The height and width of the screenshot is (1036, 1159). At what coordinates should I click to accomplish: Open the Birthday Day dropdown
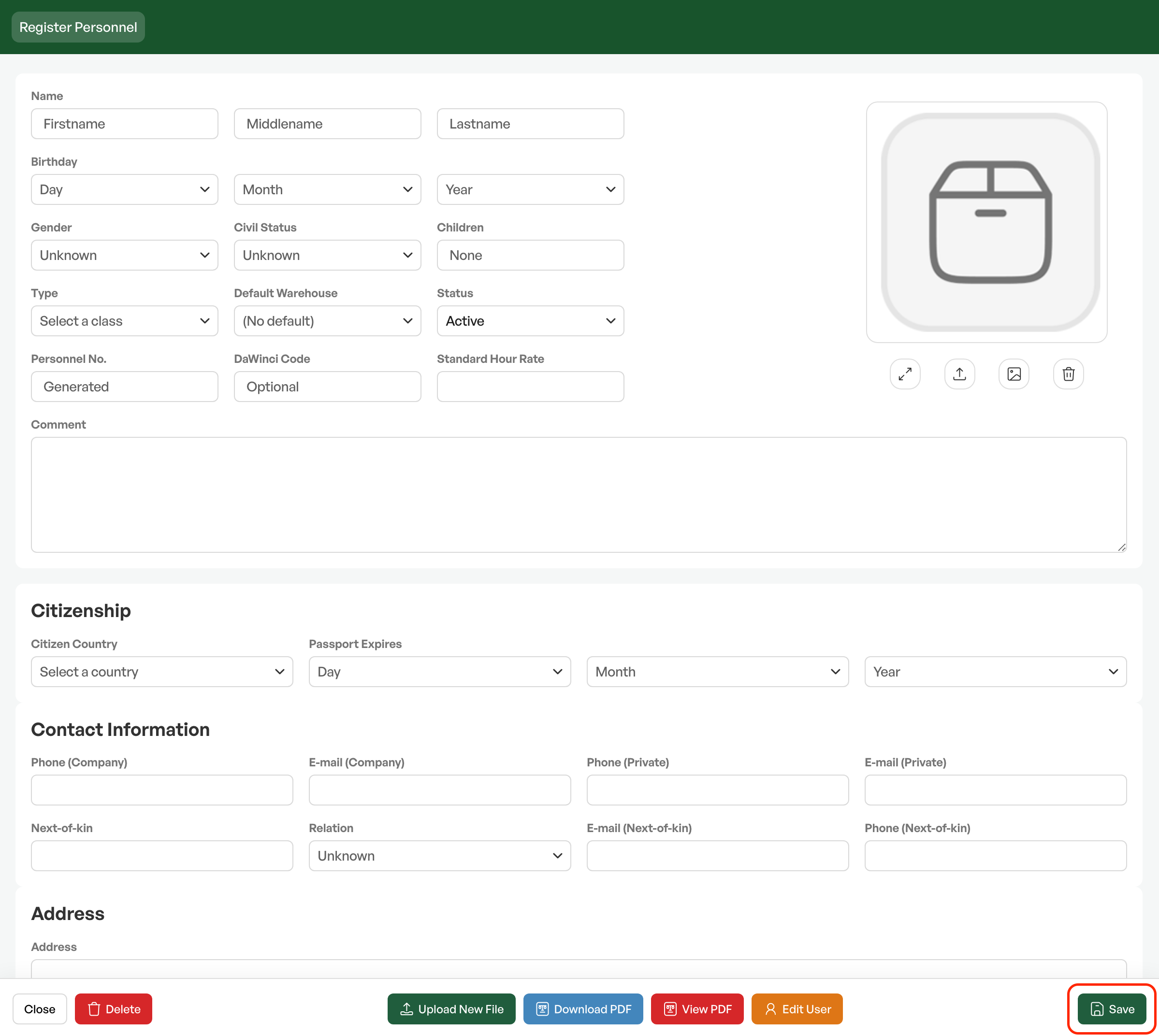coord(125,189)
